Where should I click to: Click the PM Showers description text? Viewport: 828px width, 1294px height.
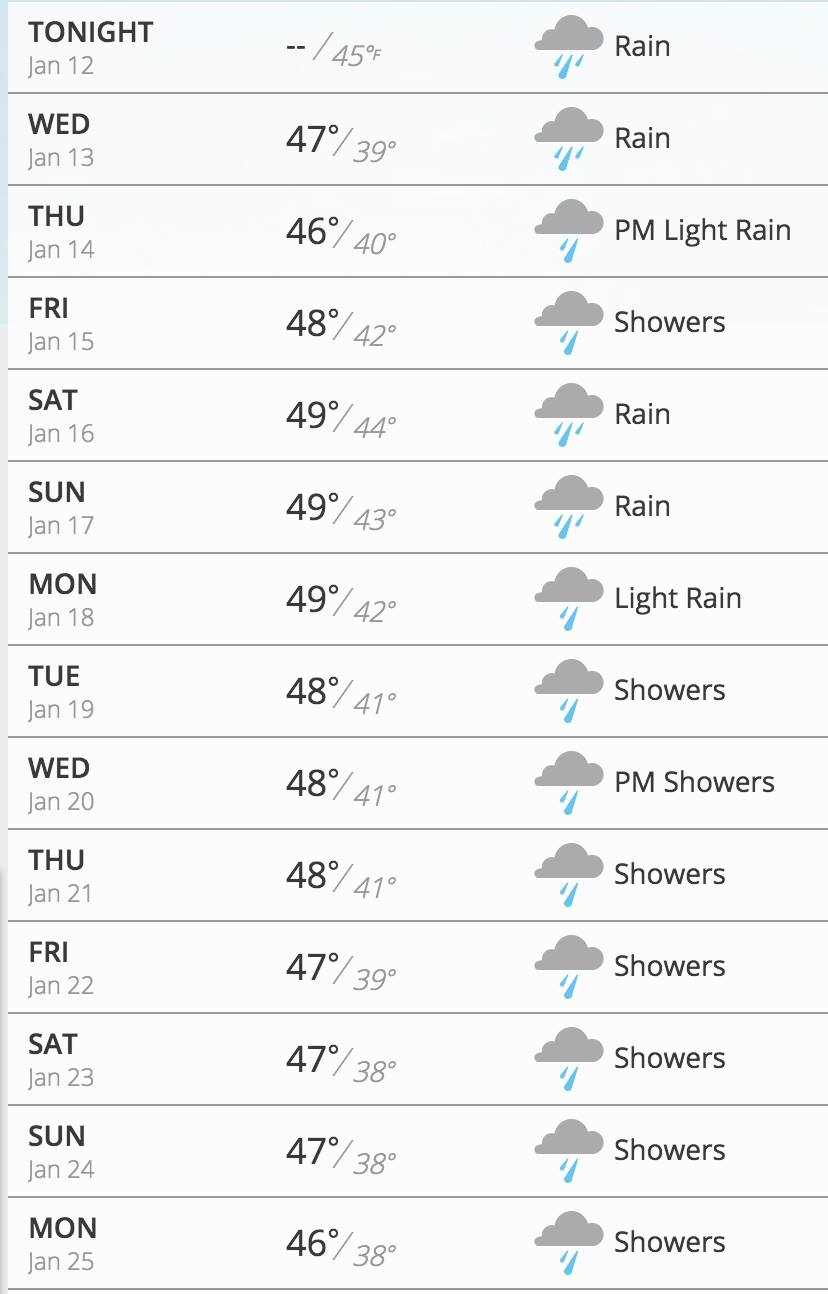(694, 783)
